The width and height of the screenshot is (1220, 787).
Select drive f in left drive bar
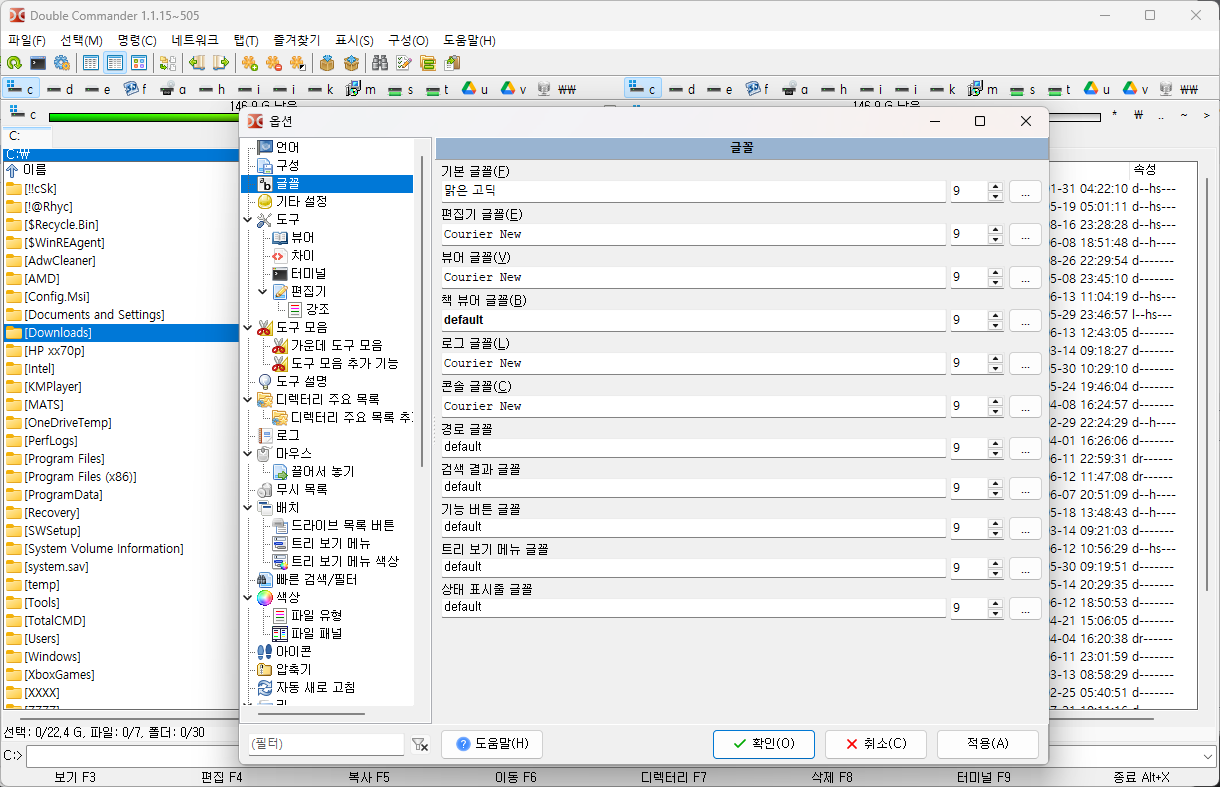click(x=136, y=89)
